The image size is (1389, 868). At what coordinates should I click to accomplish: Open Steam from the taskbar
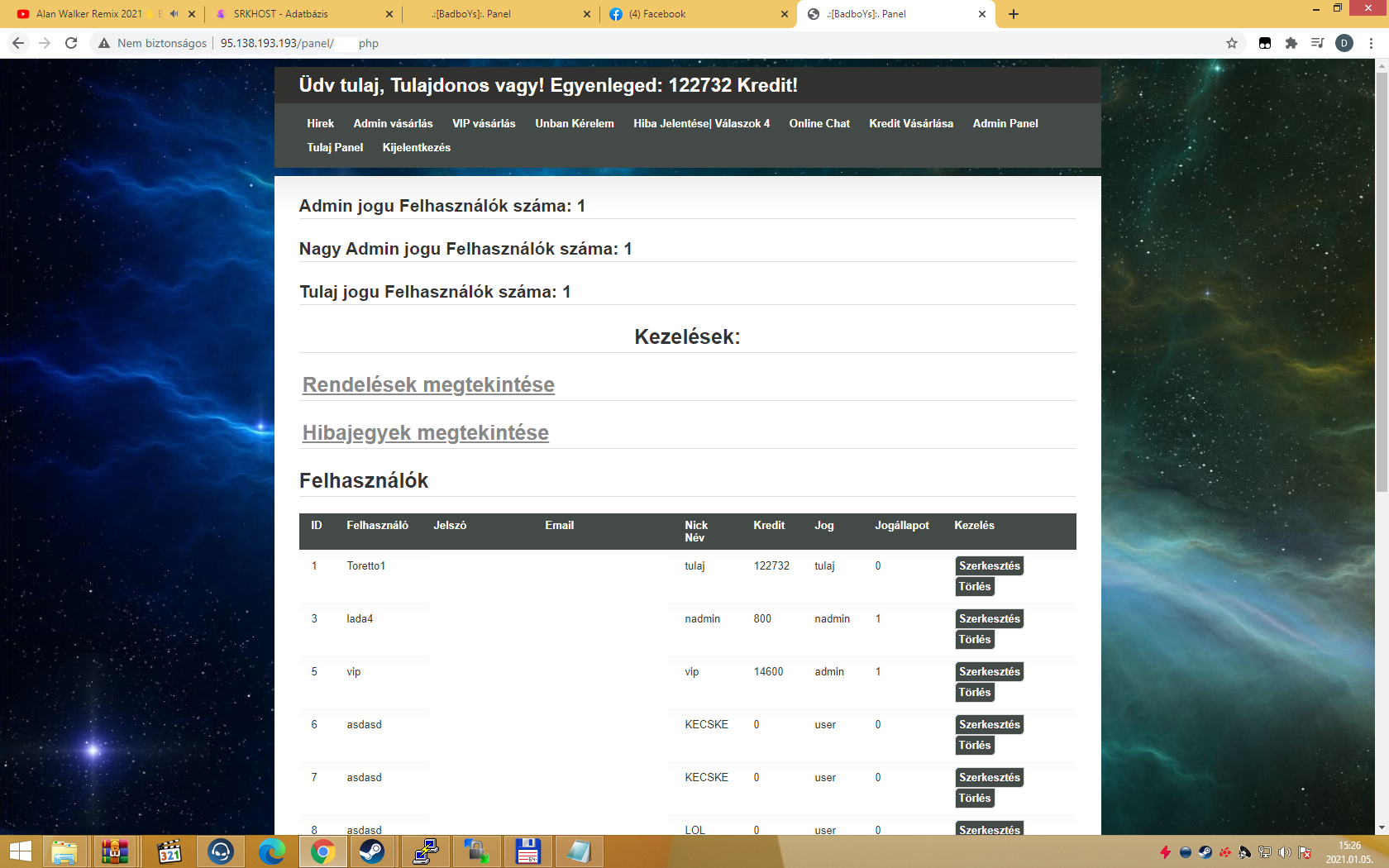[372, 851]
